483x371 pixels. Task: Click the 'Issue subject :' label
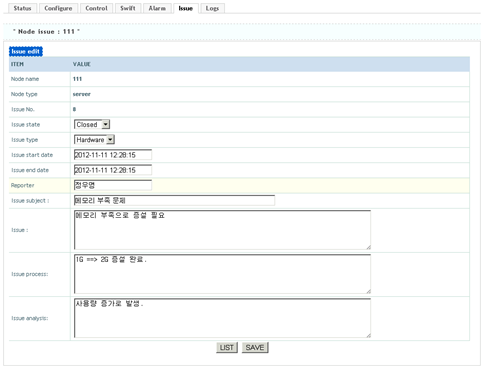pyautogui.click(x=30, y=201)
